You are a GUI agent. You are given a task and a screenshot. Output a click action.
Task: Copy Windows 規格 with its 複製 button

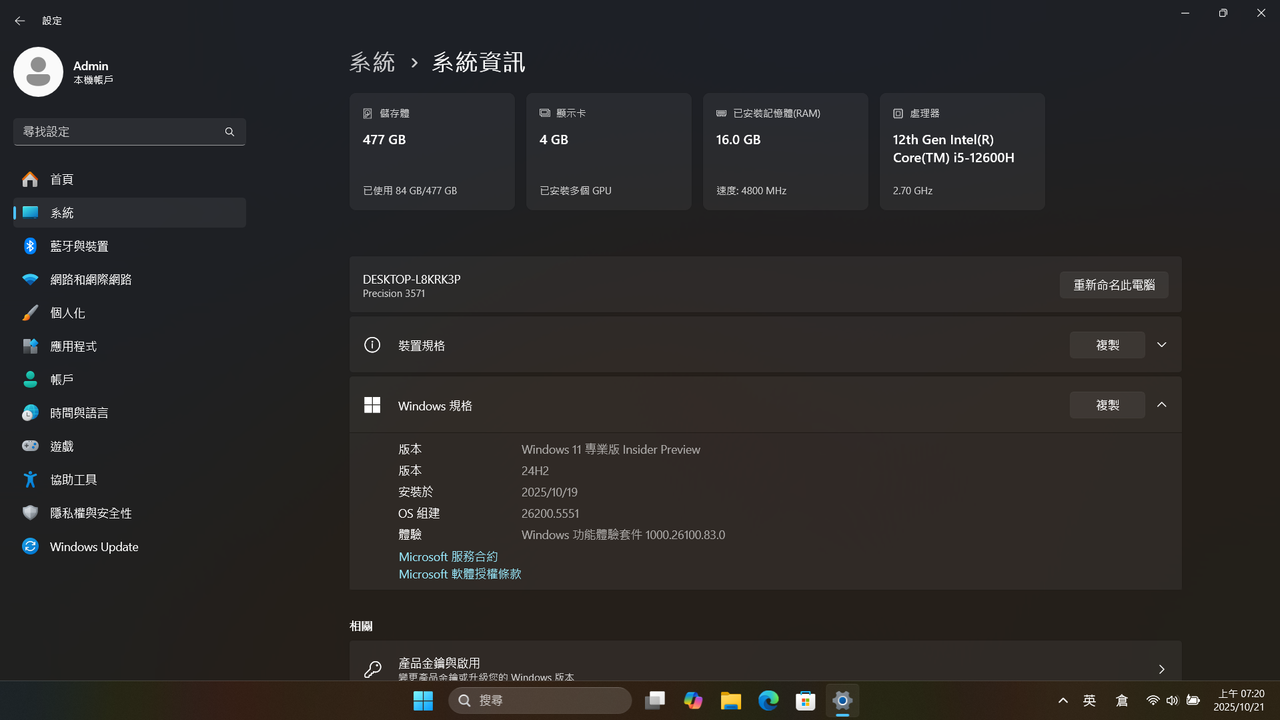coord(1107,405)
